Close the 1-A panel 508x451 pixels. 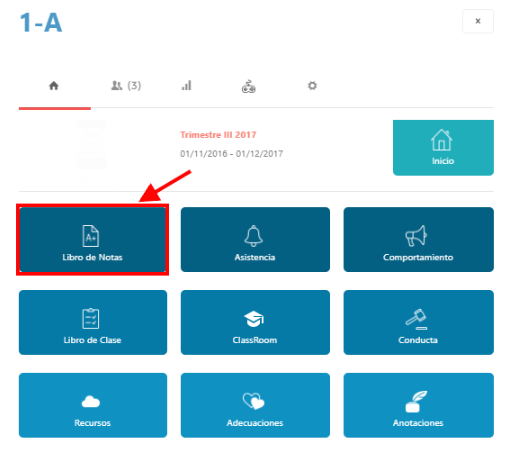tap(478, 21)
